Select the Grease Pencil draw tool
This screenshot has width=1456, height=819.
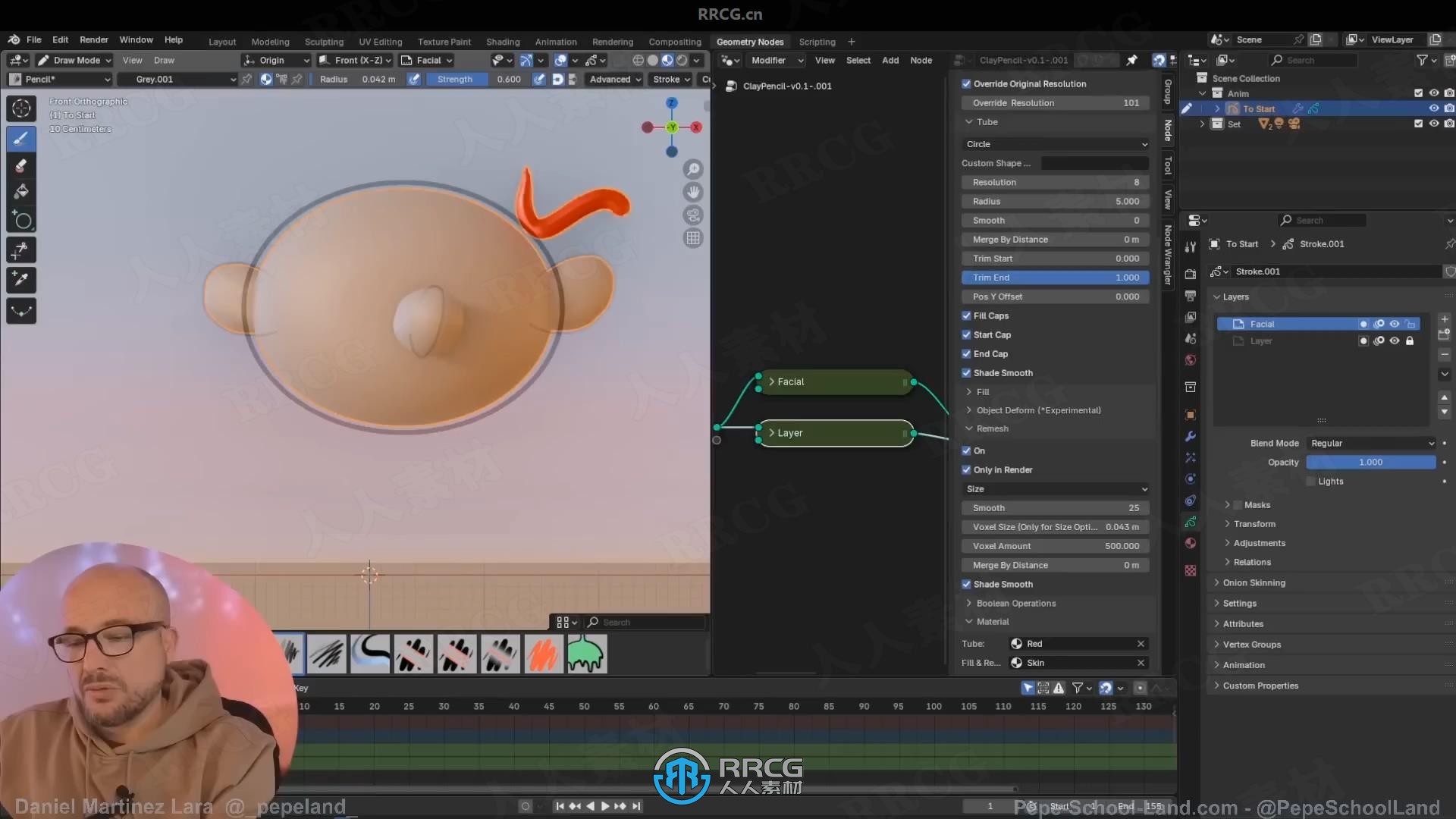21,138
